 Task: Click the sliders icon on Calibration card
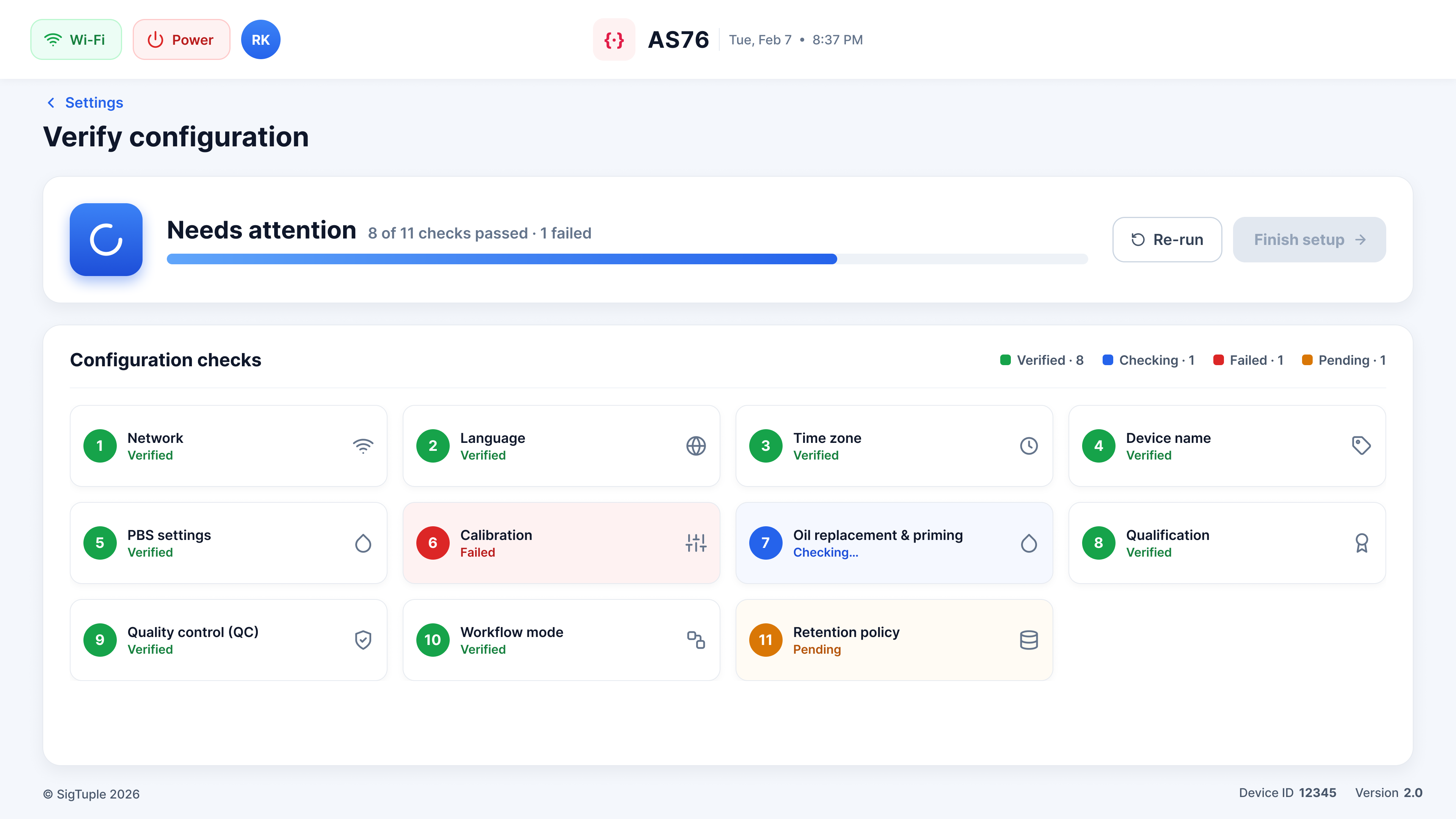(x=696, y=543)
